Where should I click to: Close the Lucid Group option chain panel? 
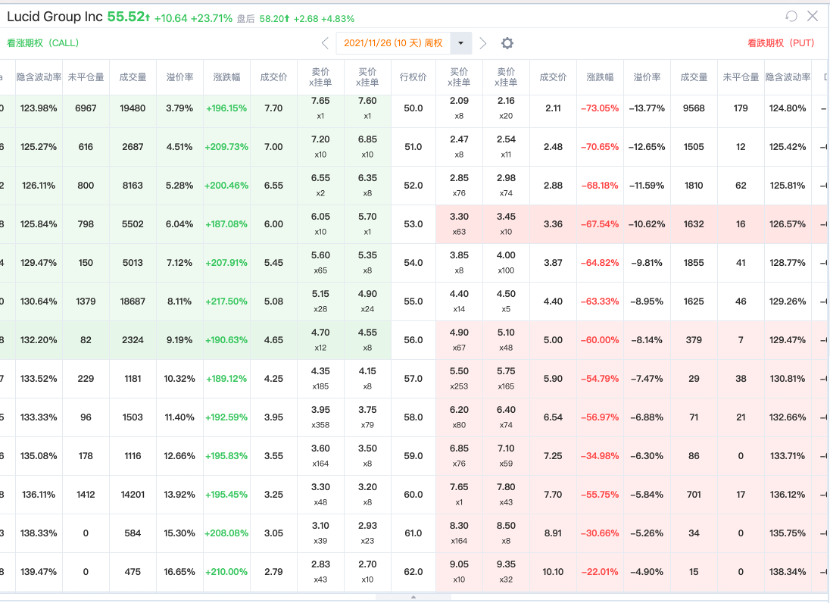pyautogui.click(x=813, y=16)
